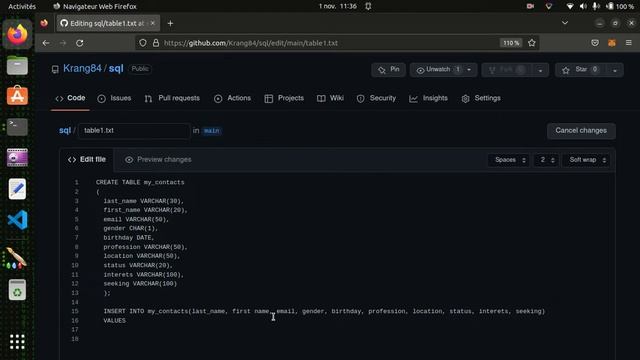Launch the text editor dock icon
Viewport: 640px width, 360px height.
17,189
